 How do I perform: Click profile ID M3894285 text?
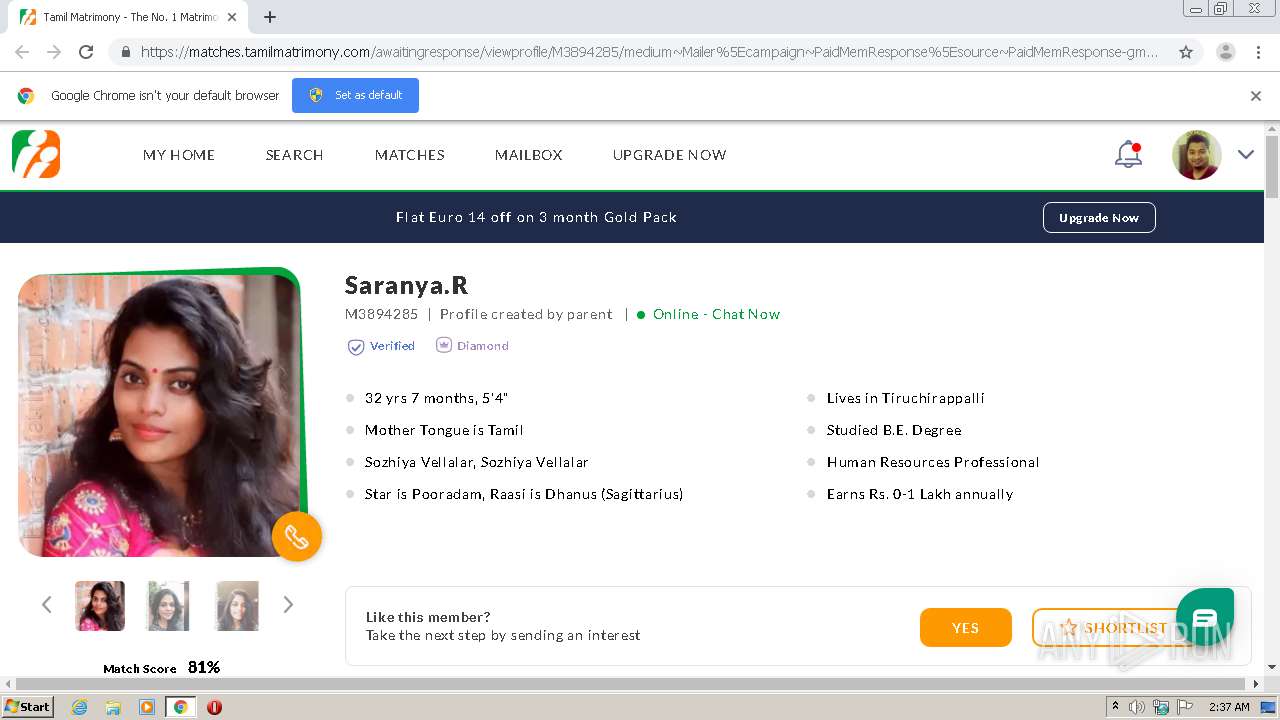381,314
